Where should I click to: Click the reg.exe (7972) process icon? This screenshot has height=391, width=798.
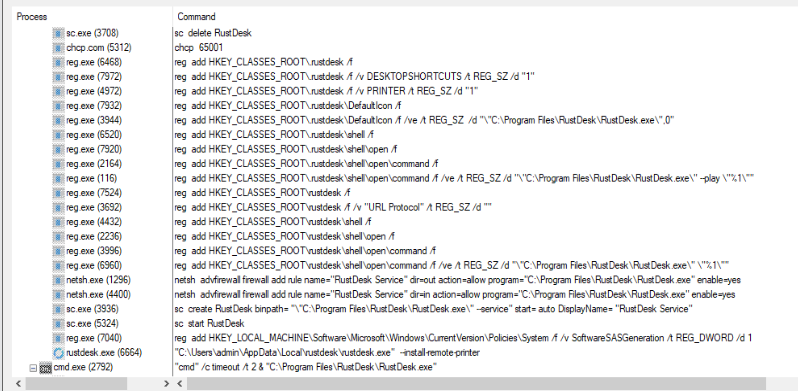pyautogui.click(x=59, y=77)
